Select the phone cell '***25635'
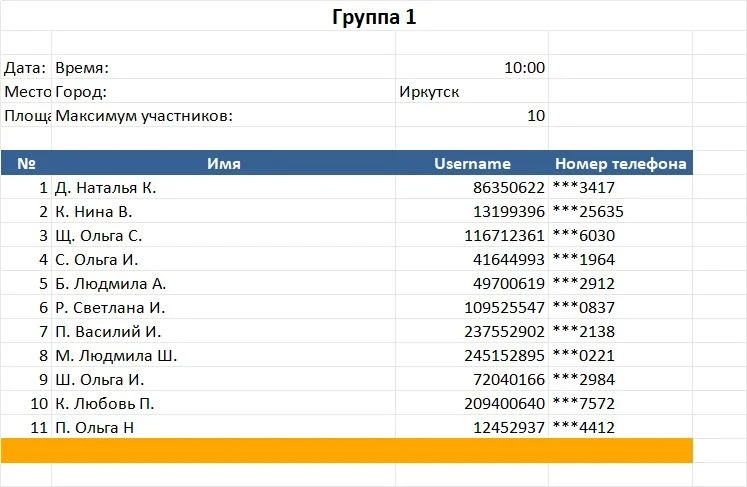Viewport: 747px width, 487px height. click(x=620, y=211)
